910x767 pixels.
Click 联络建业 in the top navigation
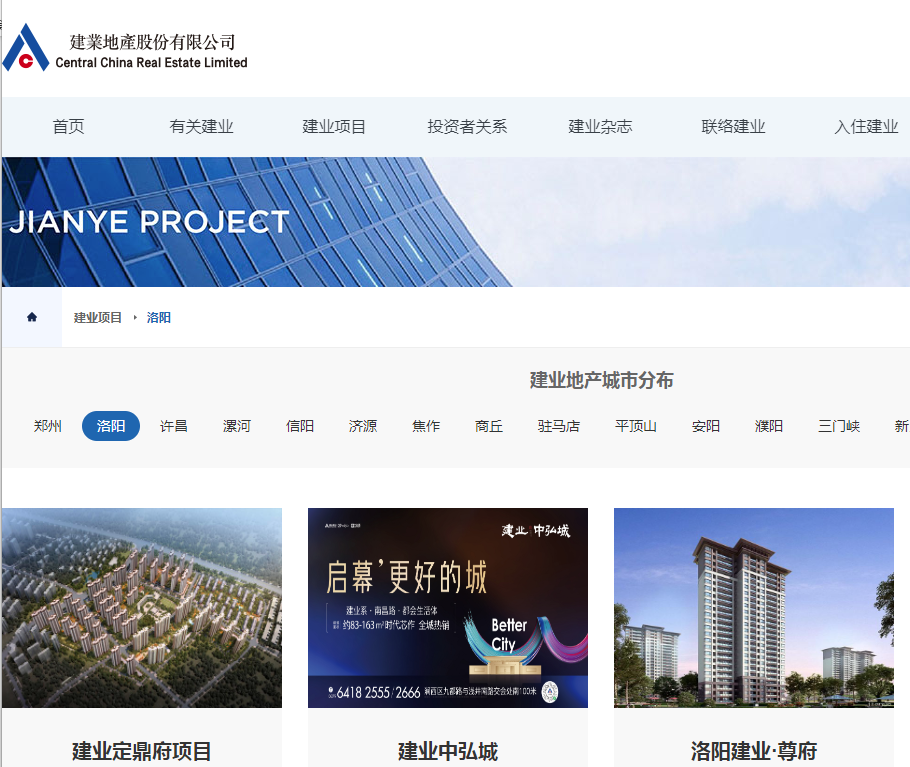(733, 127)
